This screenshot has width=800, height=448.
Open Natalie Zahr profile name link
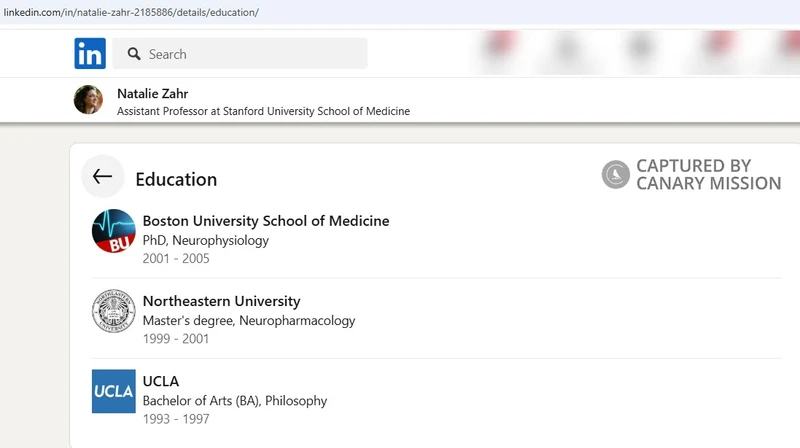(x=152, y=93)
